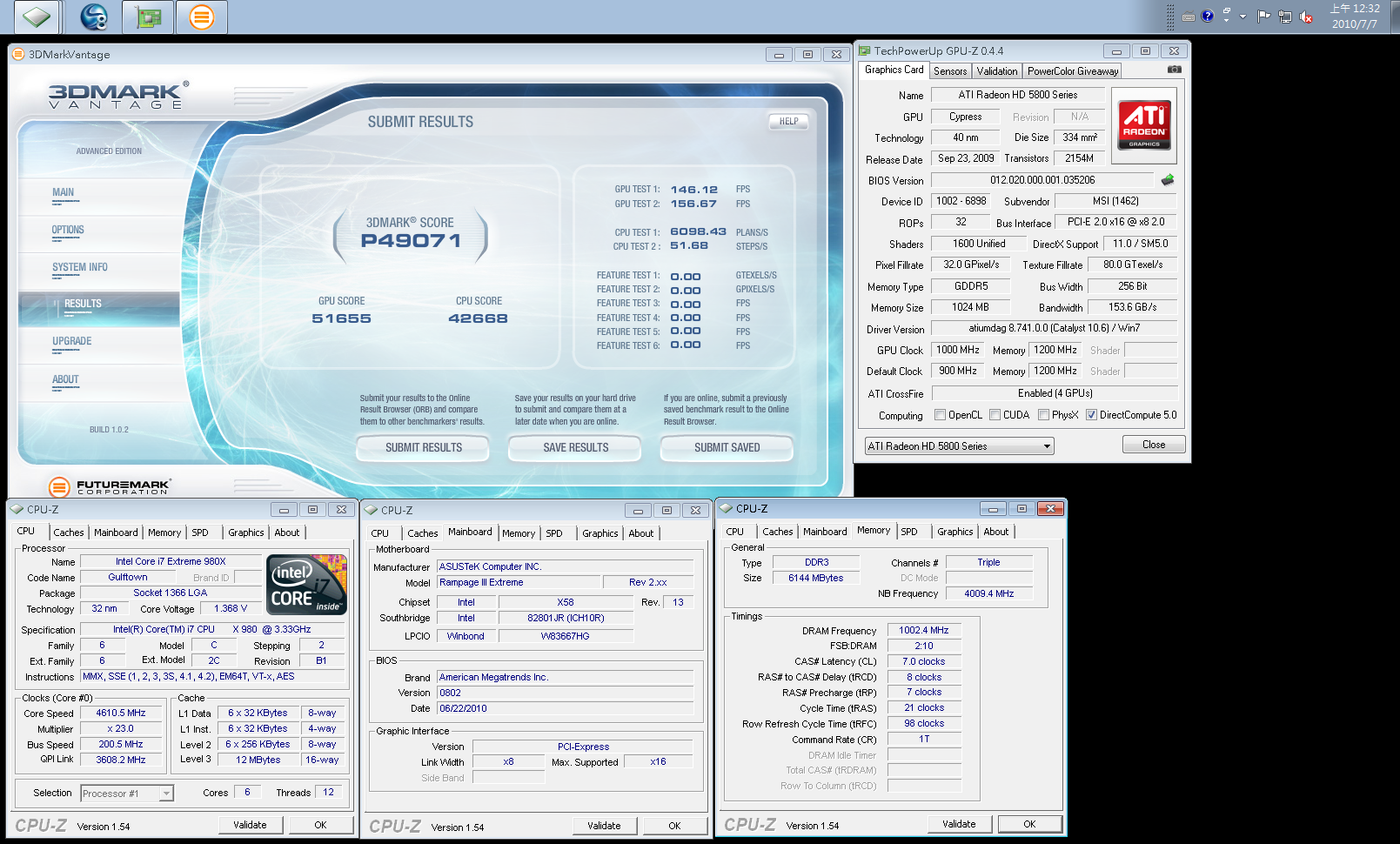
Task: Click the ATI Radeon logo in GPU-Z
Action: pos(1144,125)
